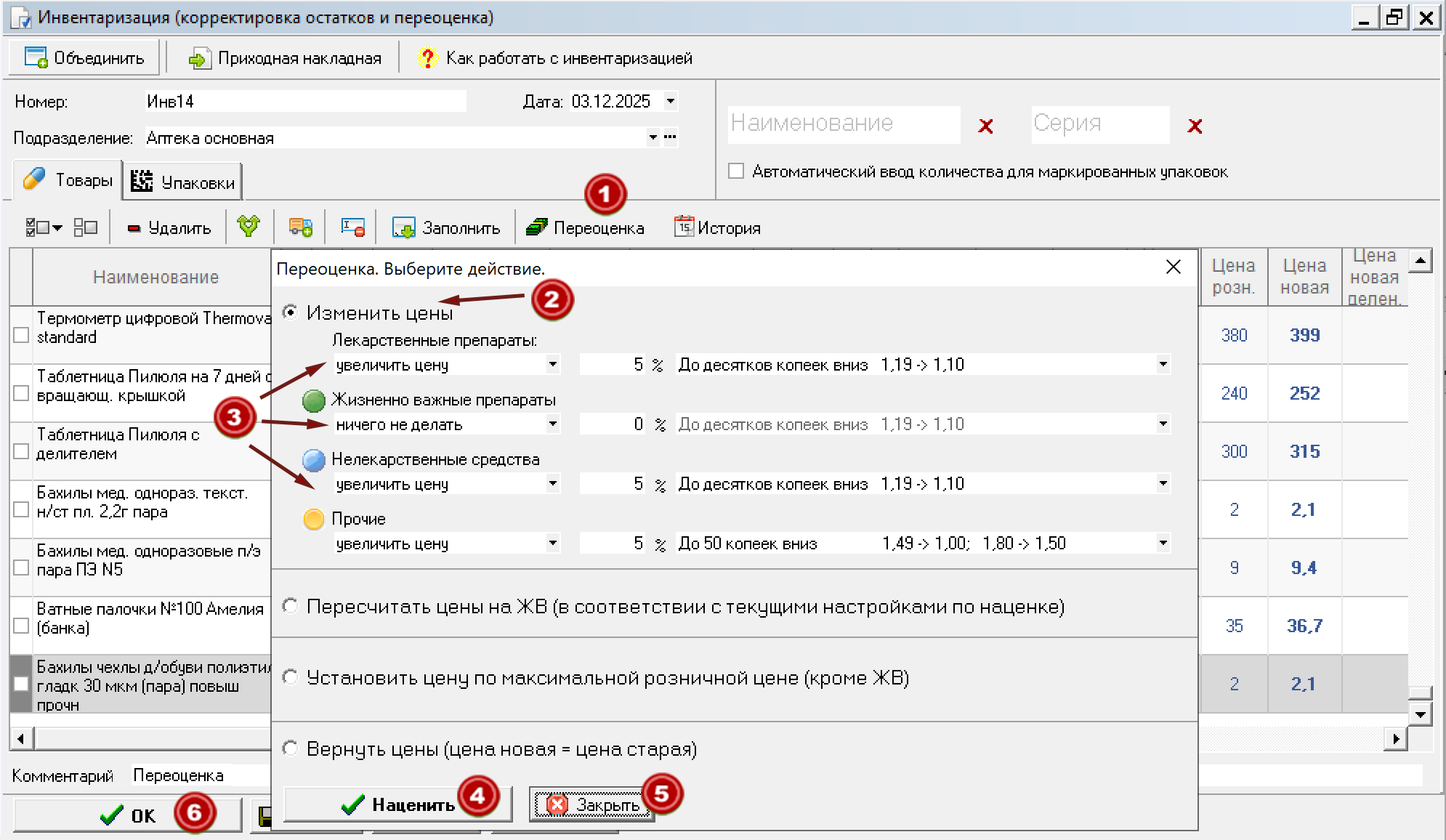The height and width of the screenshot is (840, 1446).
Task: Enable automatic quantity entry for marked packs
Action: pos(736,171)
